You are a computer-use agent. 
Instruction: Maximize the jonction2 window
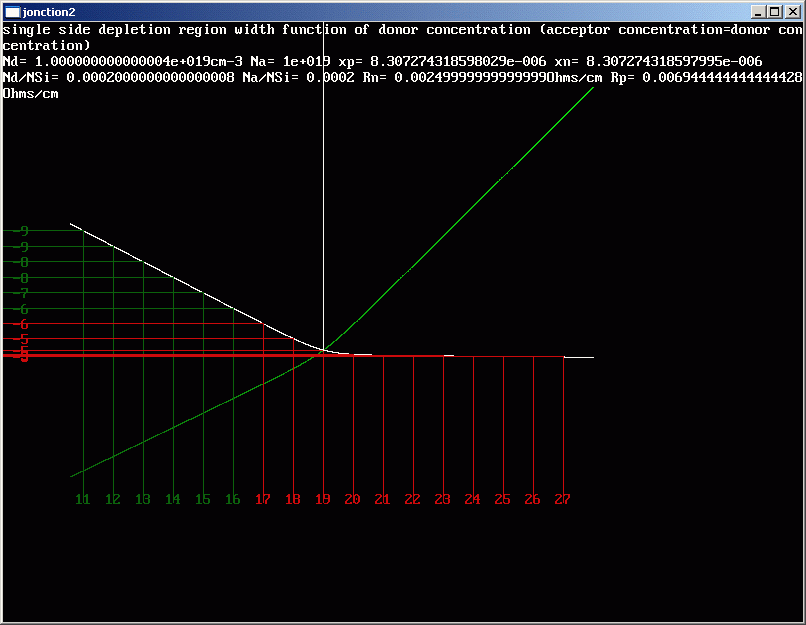coord(775,11)
